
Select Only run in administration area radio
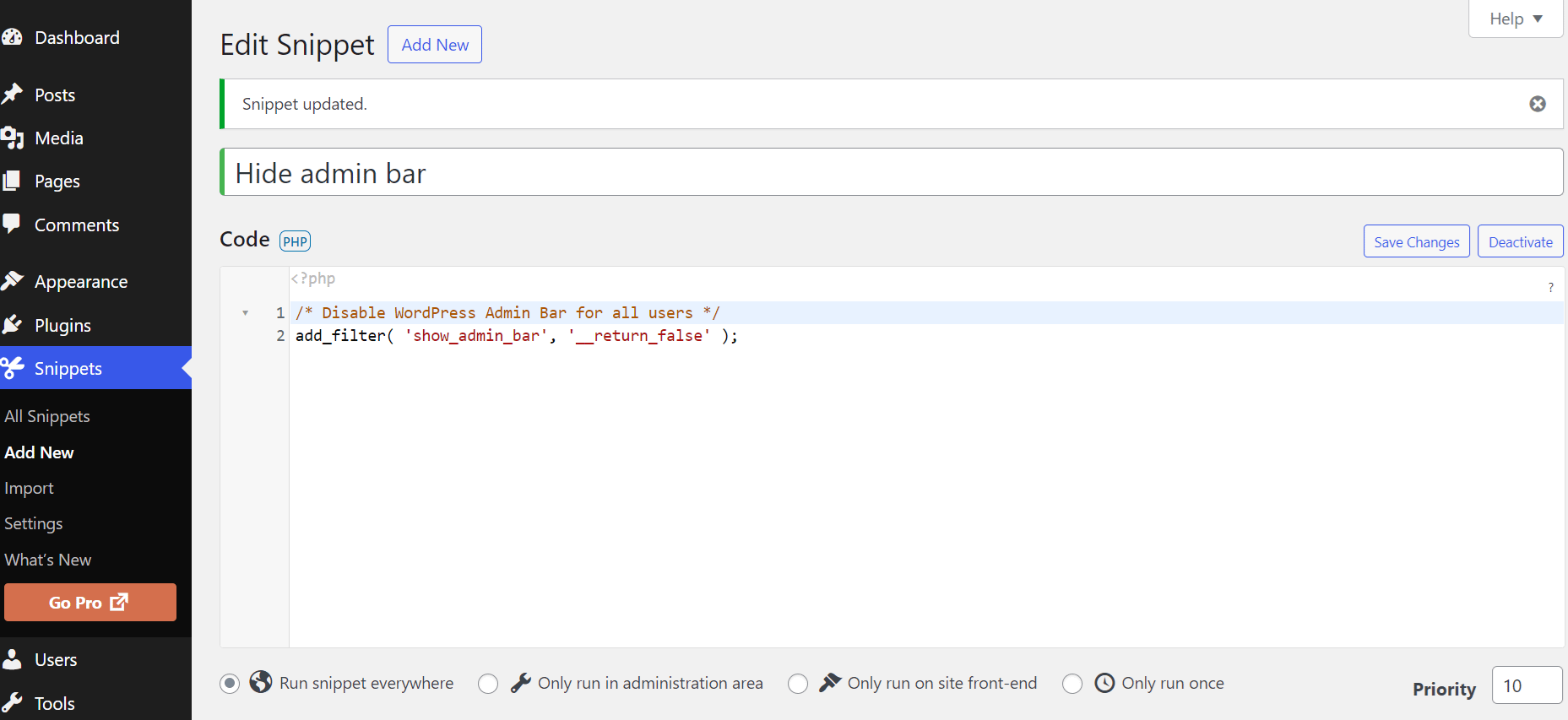488,684
